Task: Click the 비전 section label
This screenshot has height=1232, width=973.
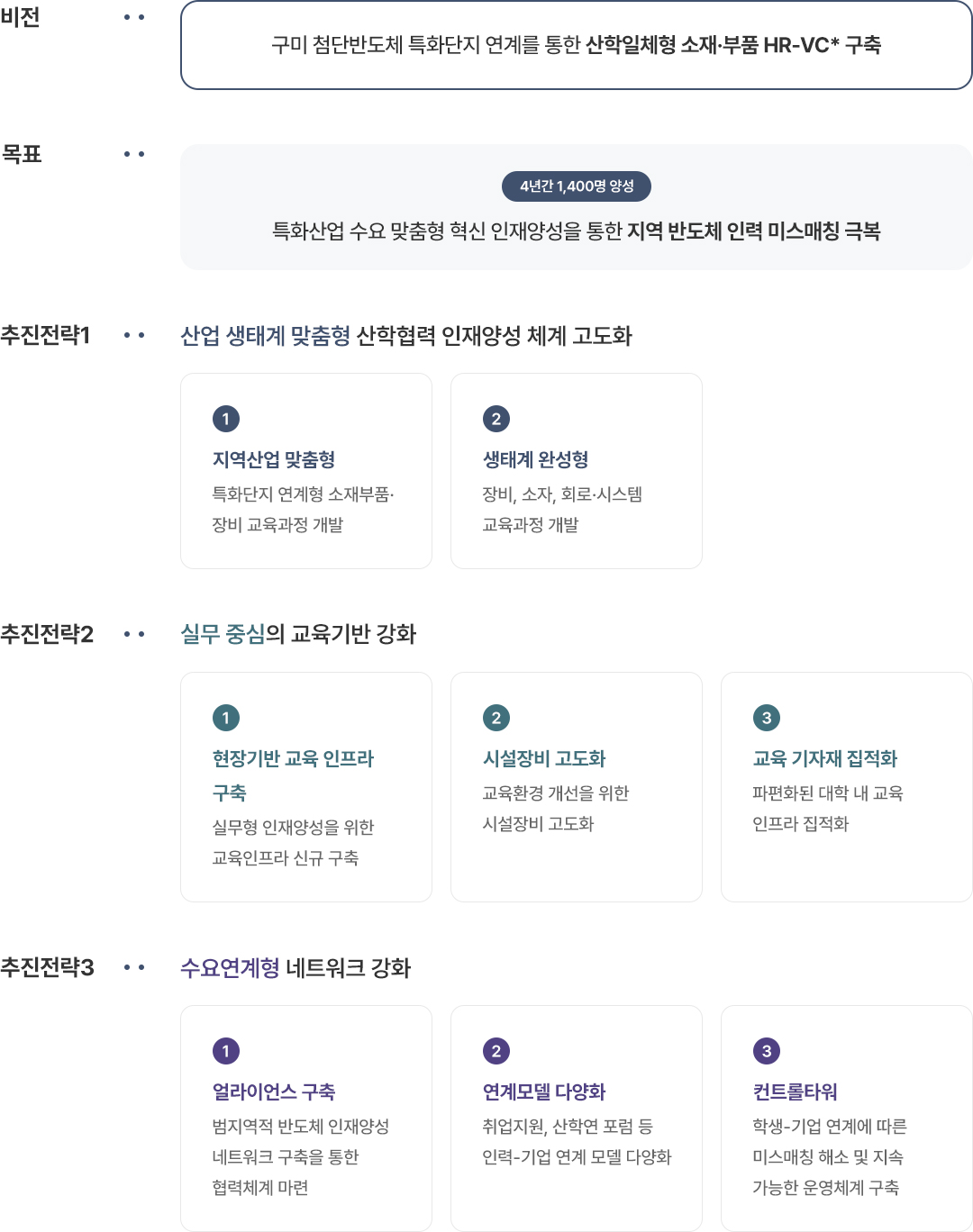Action: [x=21, y=18]
